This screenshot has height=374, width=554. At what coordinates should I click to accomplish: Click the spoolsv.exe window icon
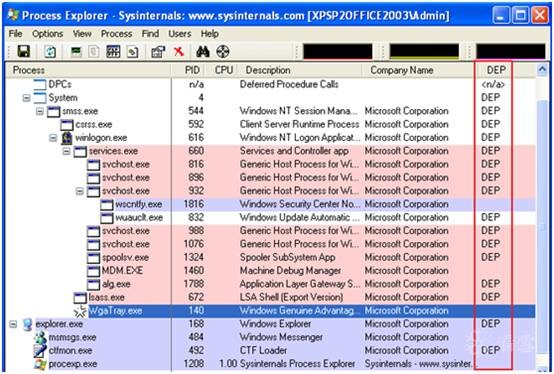pyautogui.click(x=93, y=258)
